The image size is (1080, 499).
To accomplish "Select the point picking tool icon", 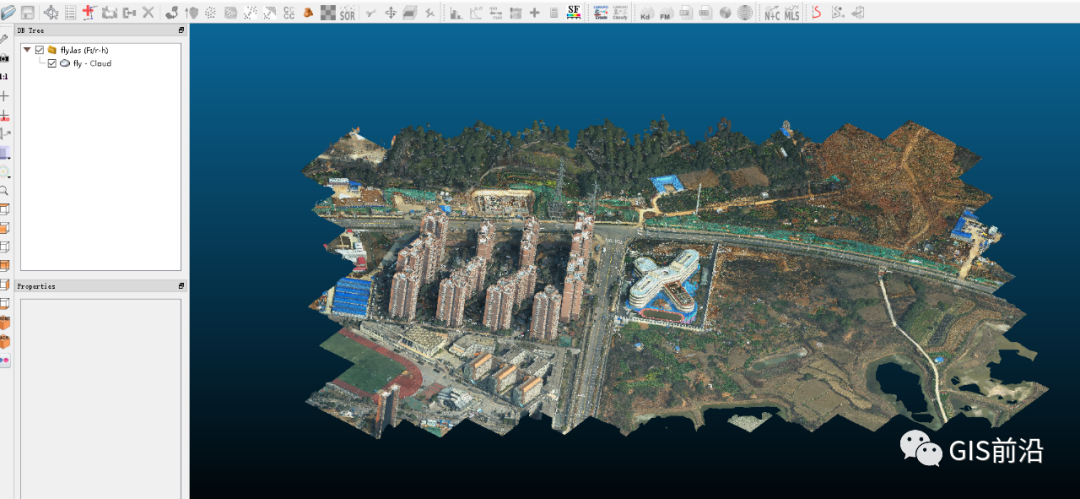I will [x=51, y=12].
